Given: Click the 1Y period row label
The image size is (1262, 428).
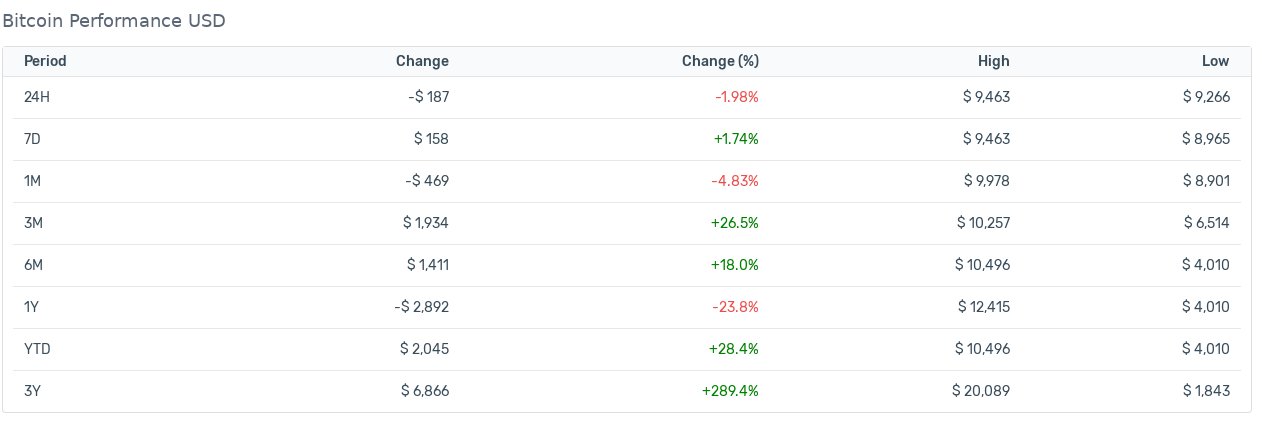Looking at the screenshot, I should click(x=31, y=307).
